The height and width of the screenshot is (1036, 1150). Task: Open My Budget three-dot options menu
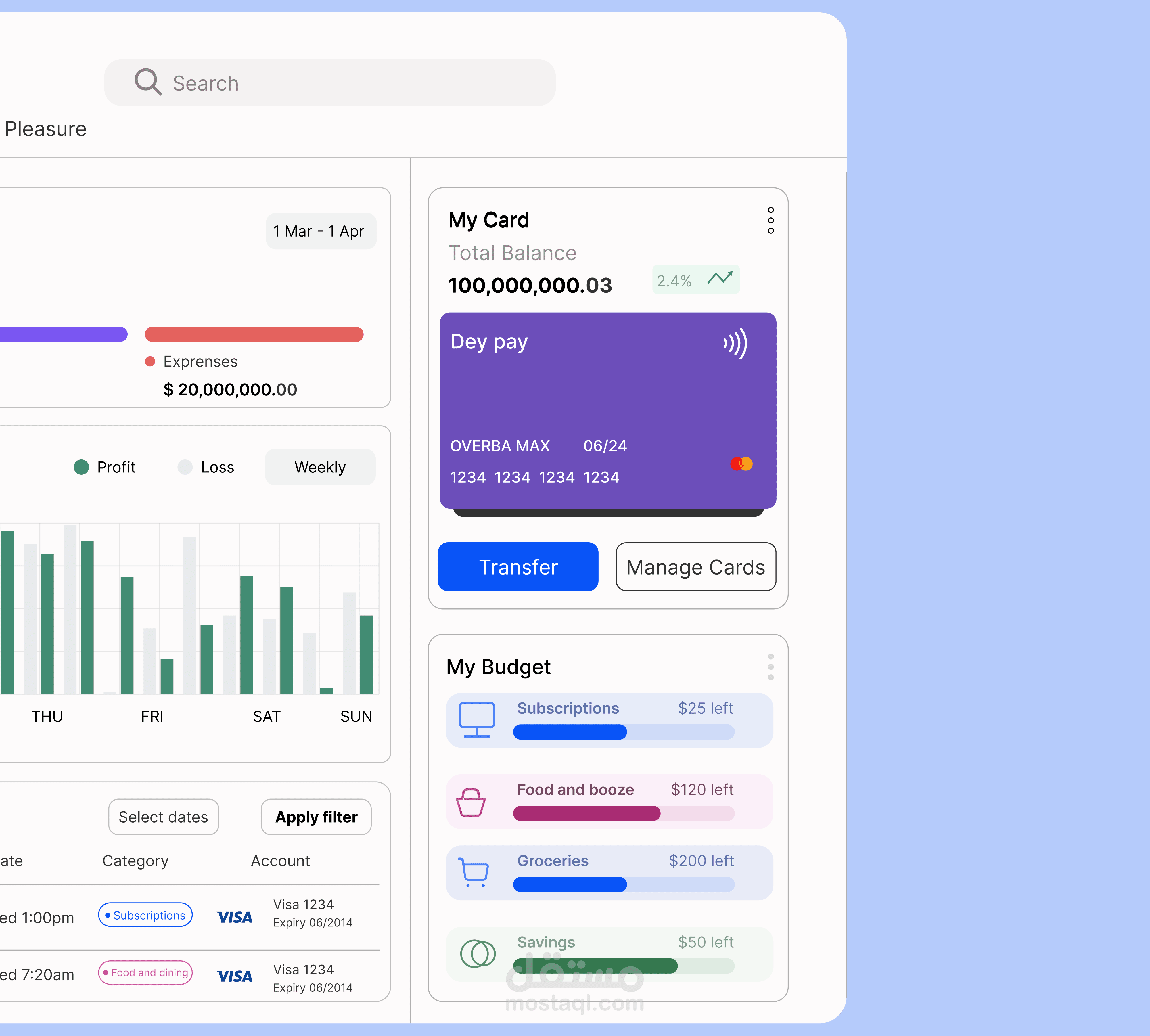(x=770, y=667)
